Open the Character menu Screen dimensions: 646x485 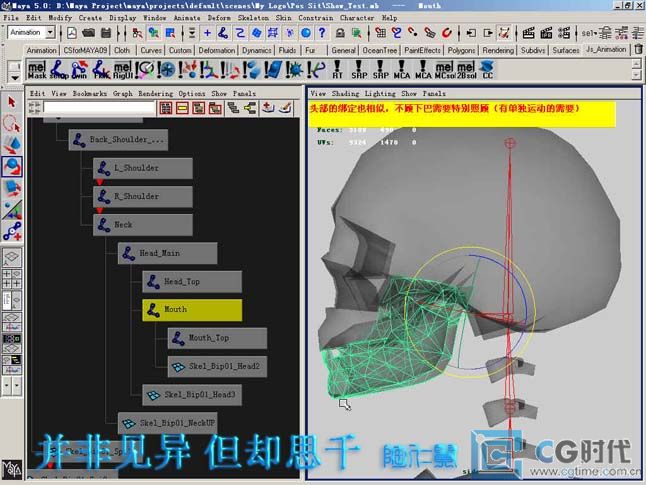click(357, 18)
